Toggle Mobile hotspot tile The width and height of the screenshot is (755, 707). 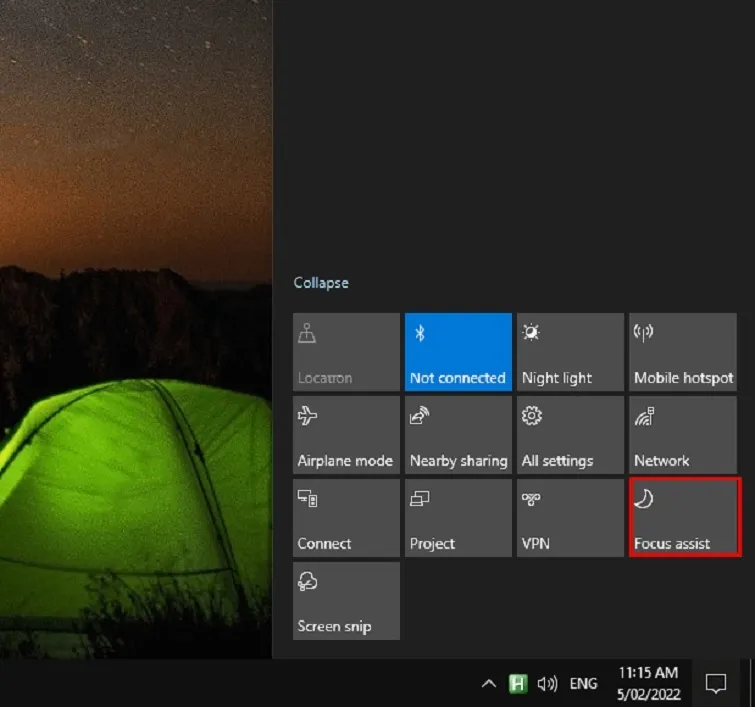(x=683, y=352)
